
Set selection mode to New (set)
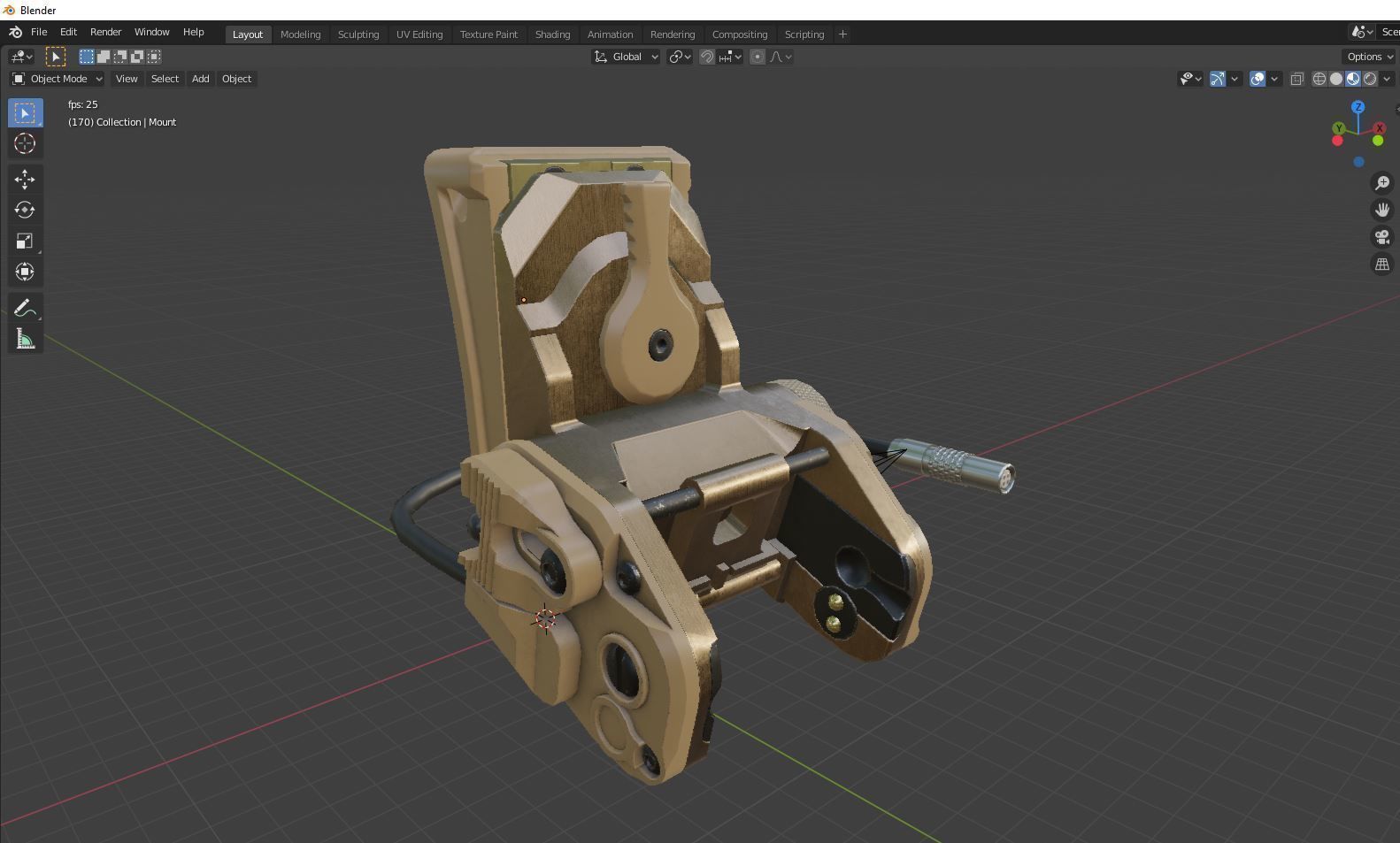[x=87, y=57]
